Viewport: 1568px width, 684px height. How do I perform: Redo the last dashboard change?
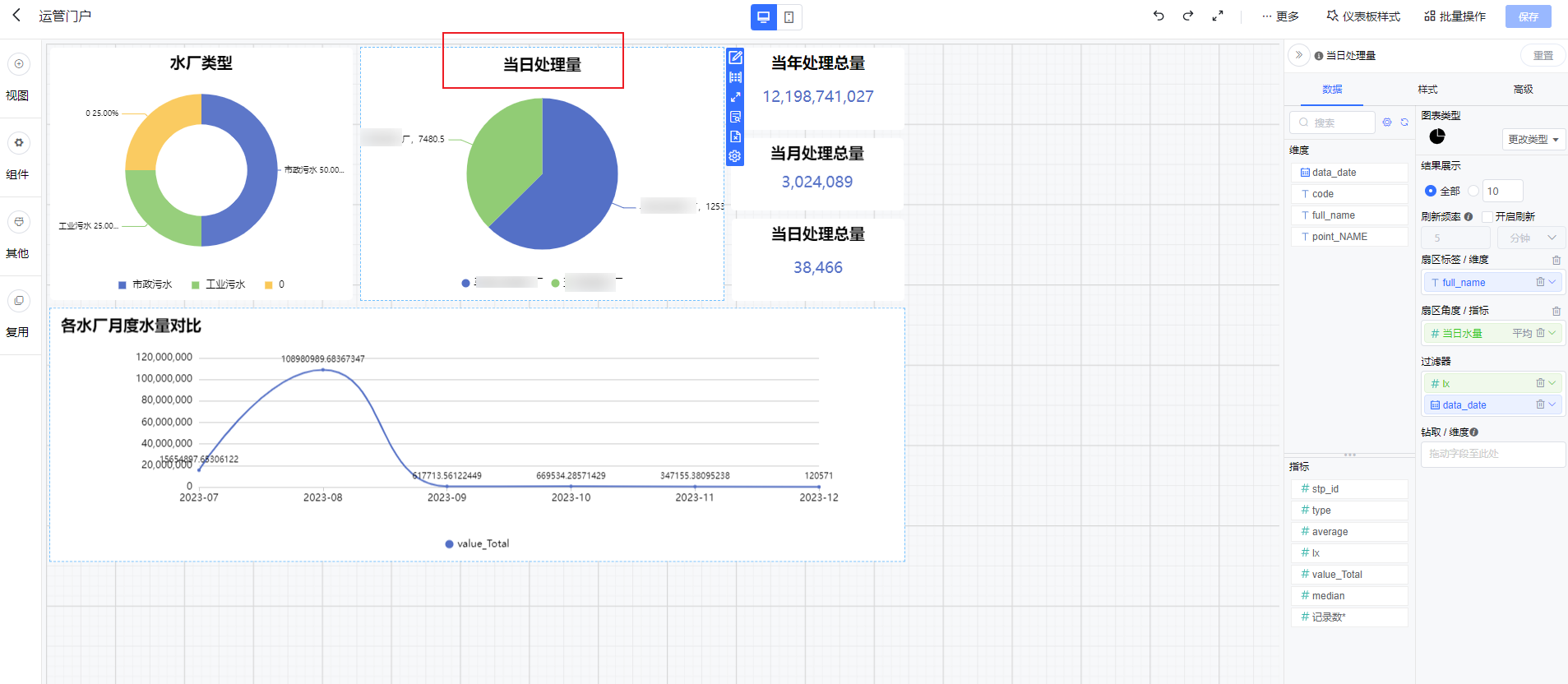[1188, 16]
